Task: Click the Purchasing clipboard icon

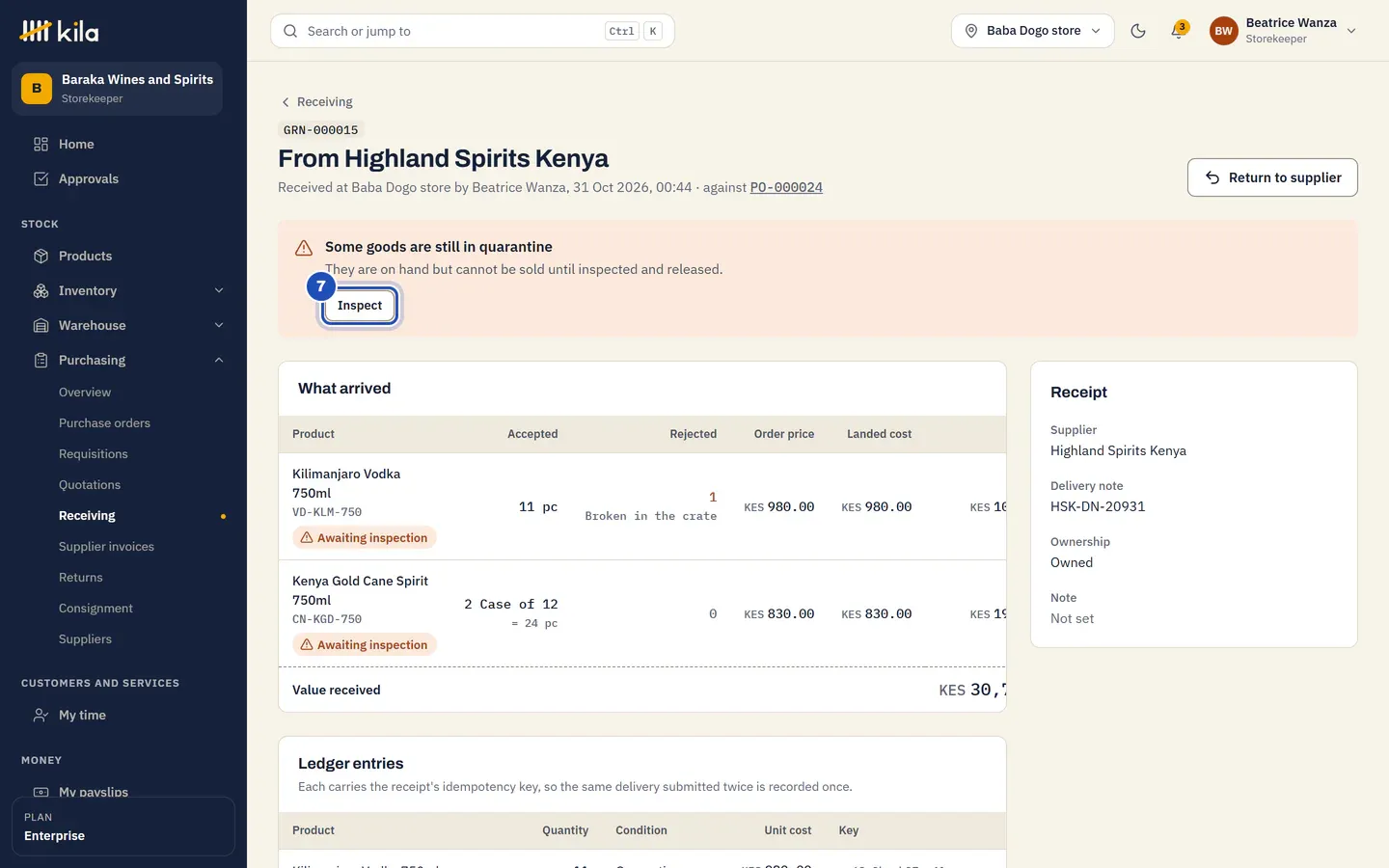Action: click(x=41, y=361)
